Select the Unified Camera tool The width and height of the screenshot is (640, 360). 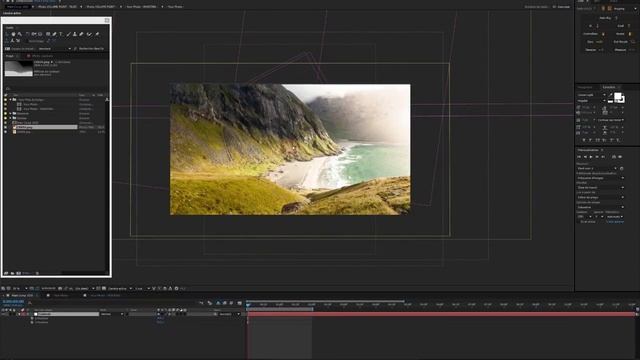(x=34, y=34)
